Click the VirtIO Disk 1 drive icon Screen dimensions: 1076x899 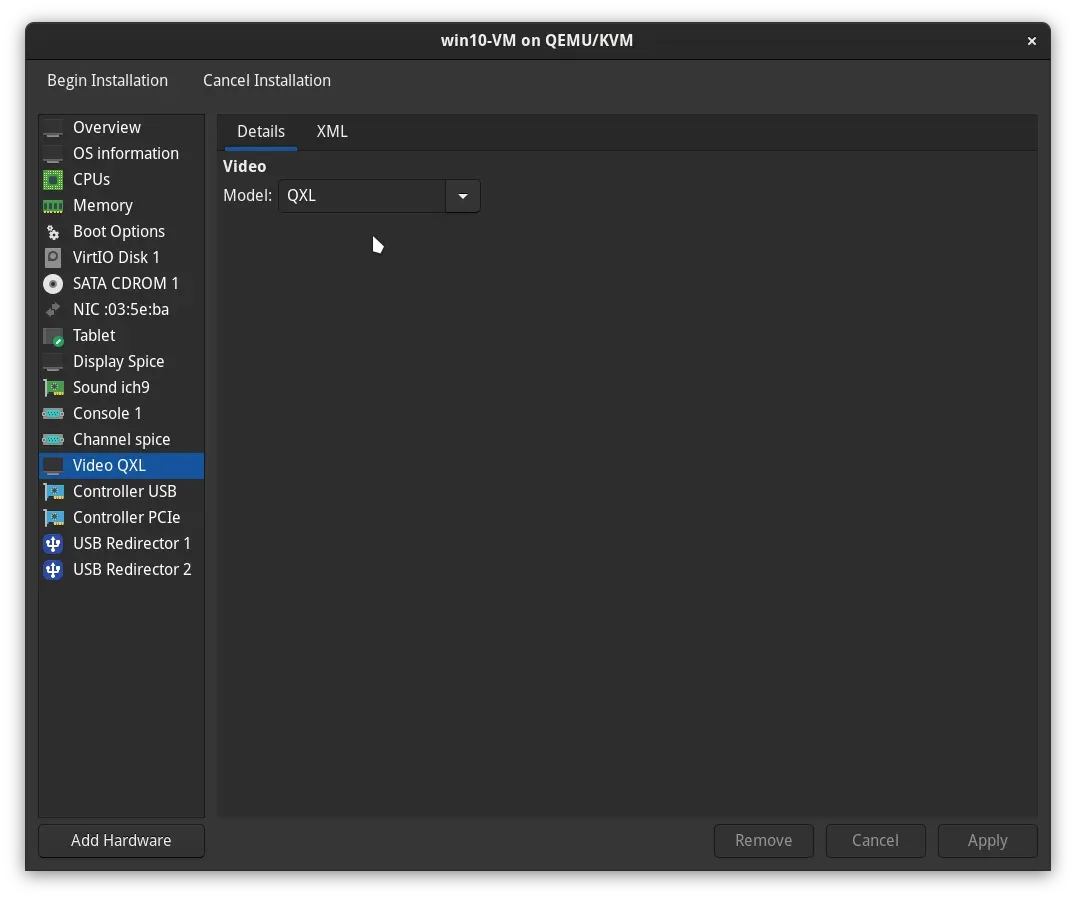click(53, 258)
